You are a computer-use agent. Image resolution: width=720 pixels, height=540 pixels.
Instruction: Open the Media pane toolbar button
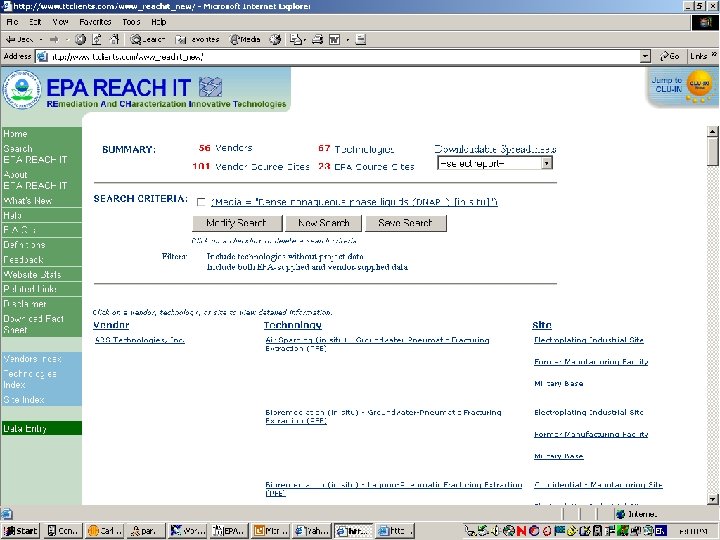[245, 39]
